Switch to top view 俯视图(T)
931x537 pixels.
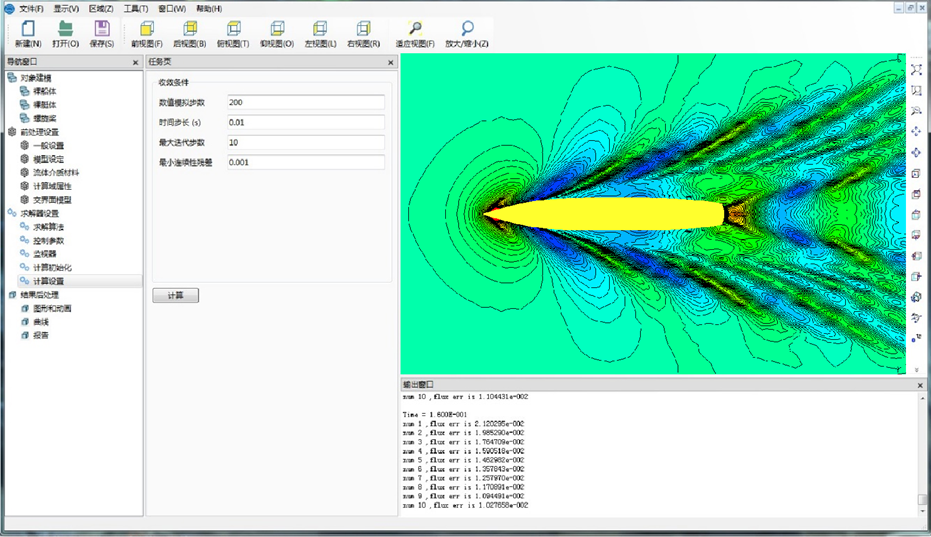233,34
